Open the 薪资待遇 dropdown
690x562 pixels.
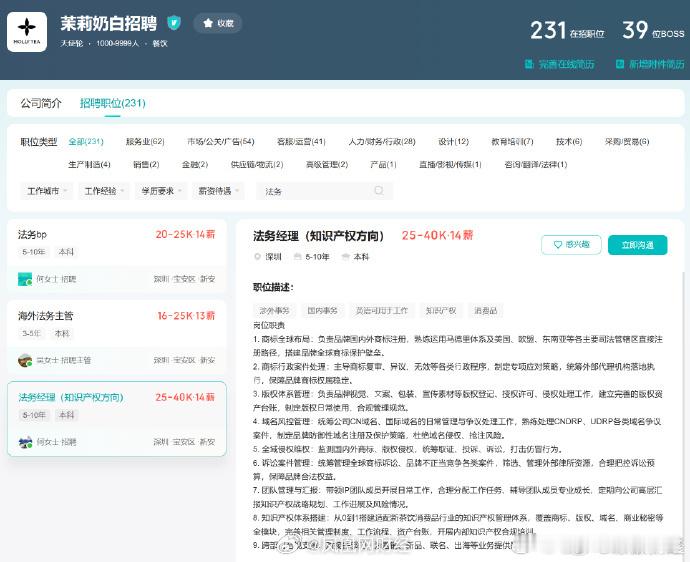218,191
